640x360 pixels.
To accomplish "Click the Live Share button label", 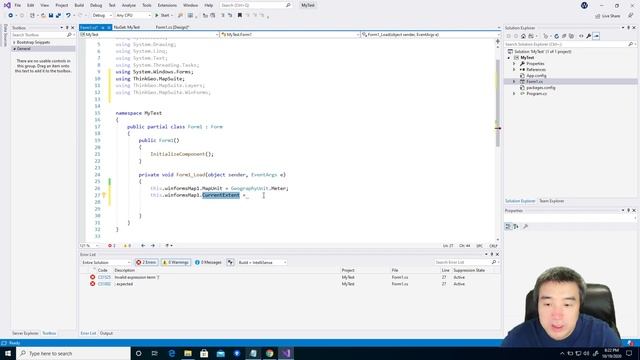I will (x=611, y=16).
